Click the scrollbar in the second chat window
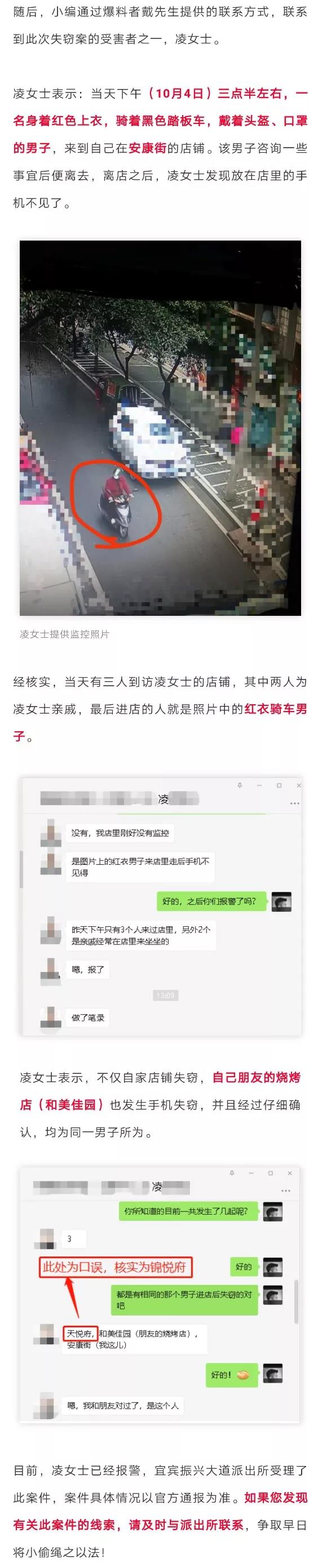309x1568 pixels. pos(296,1302)
